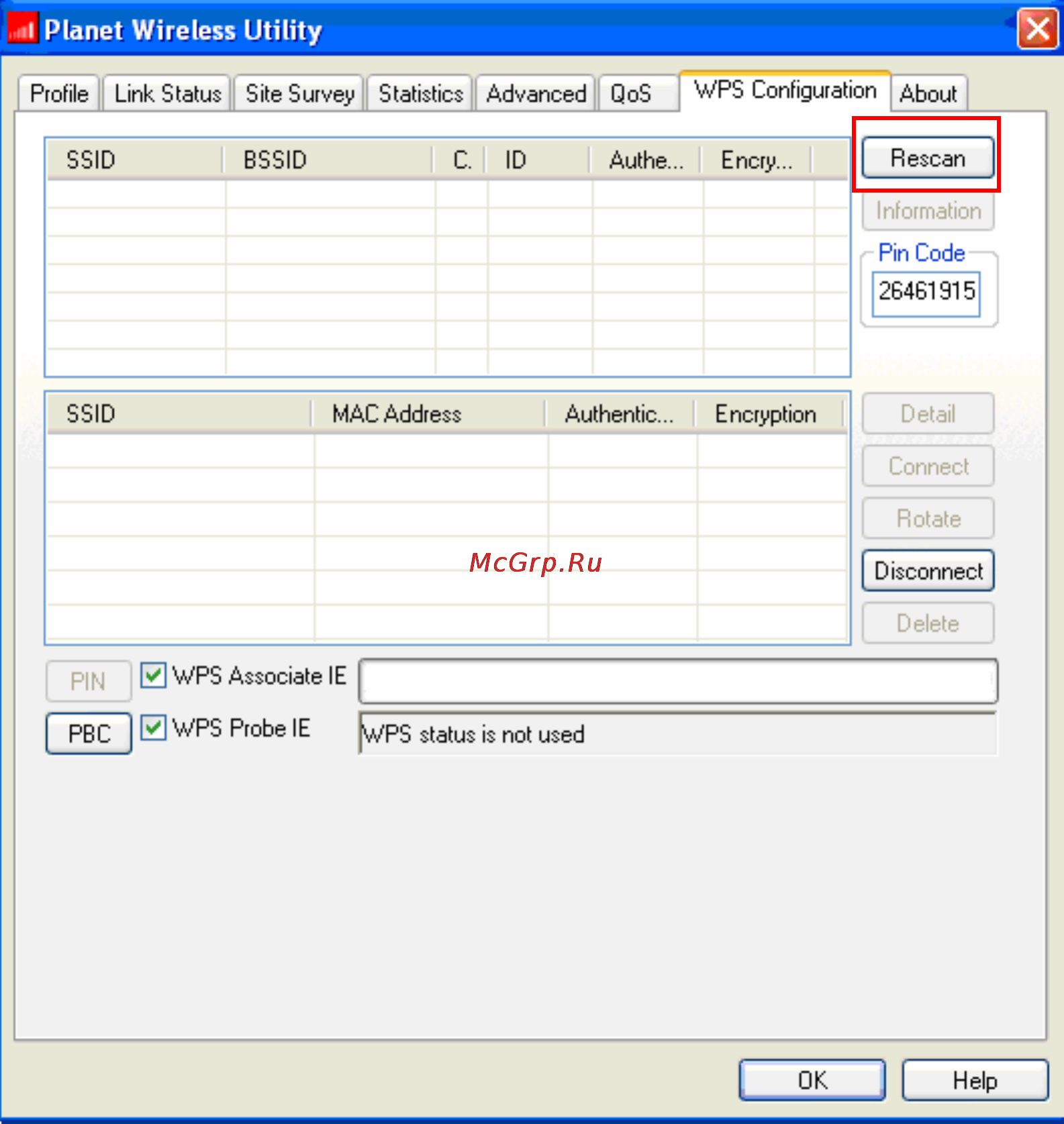Uncheck WPS Associate IE checkbox
1064x1124 pixels.
click(x=154, y=675)
